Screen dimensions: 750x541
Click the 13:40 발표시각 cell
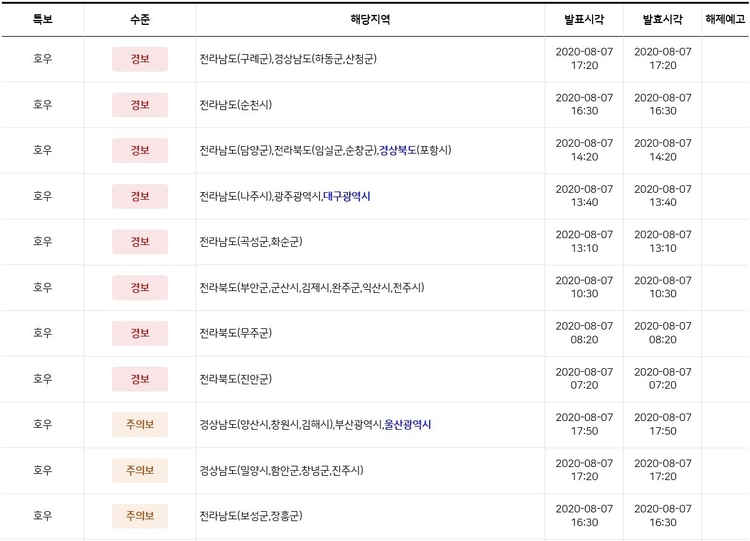[x=584, y=196]
